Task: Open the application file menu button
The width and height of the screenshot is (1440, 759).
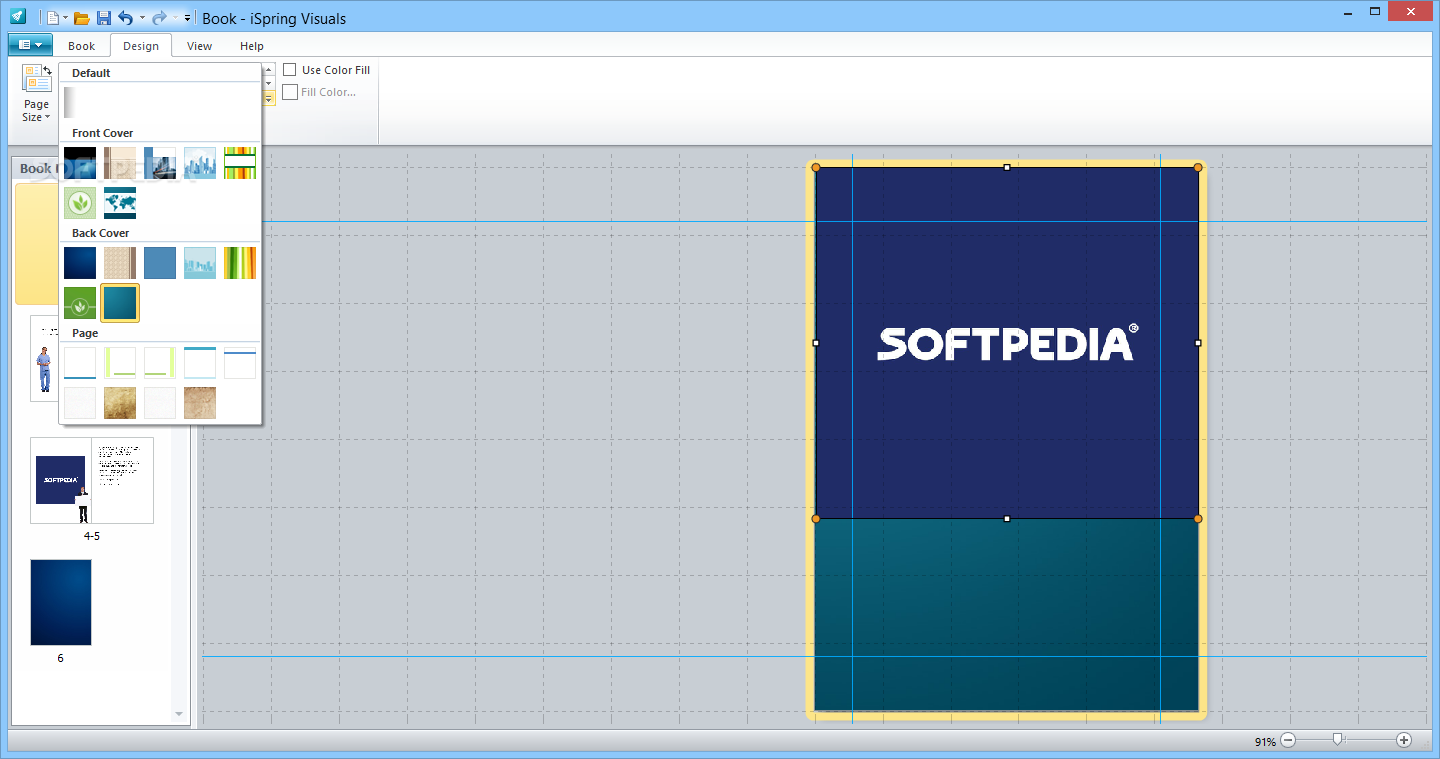Action: 30,45
